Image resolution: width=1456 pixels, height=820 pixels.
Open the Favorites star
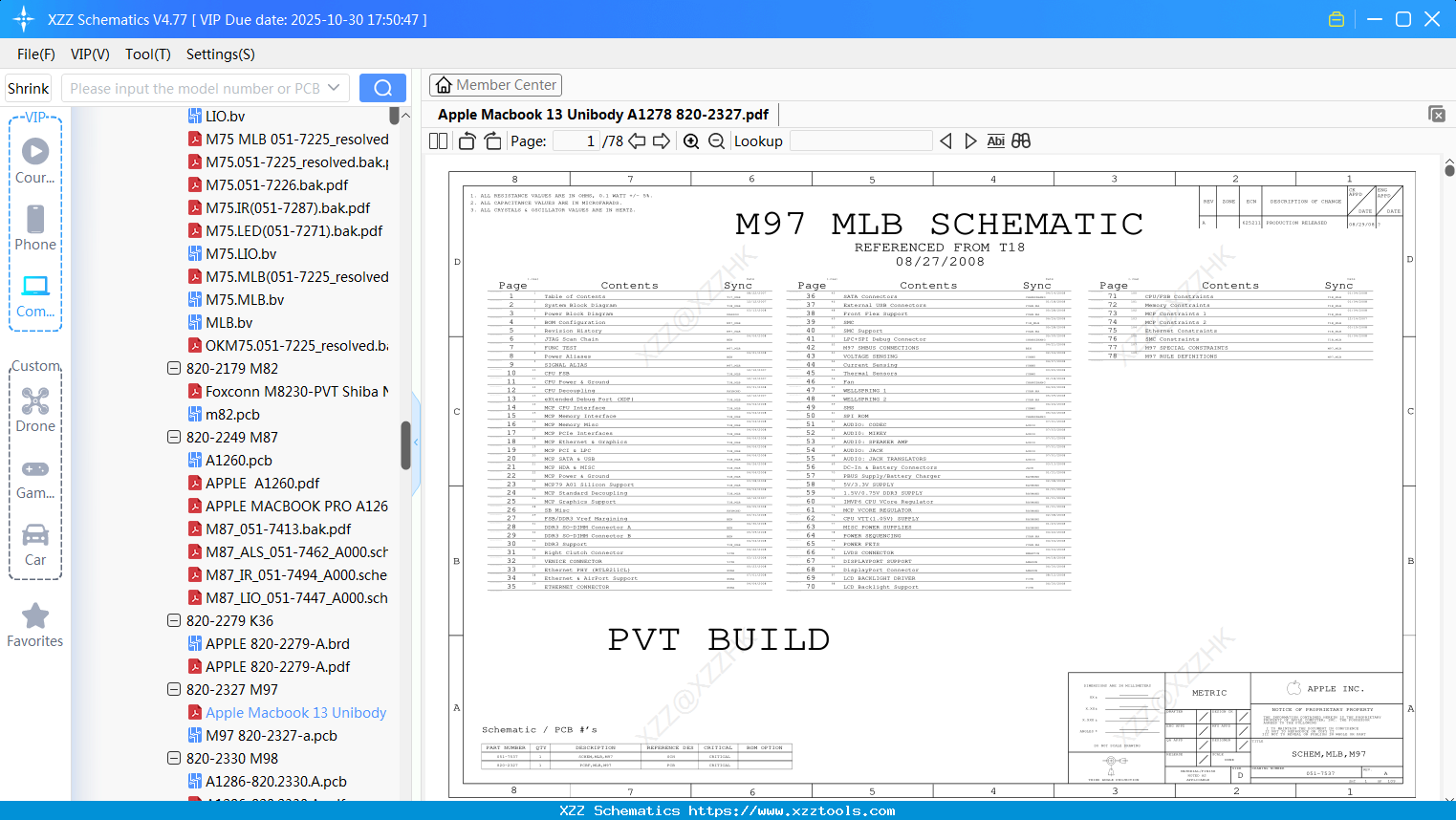pos(35,625)
